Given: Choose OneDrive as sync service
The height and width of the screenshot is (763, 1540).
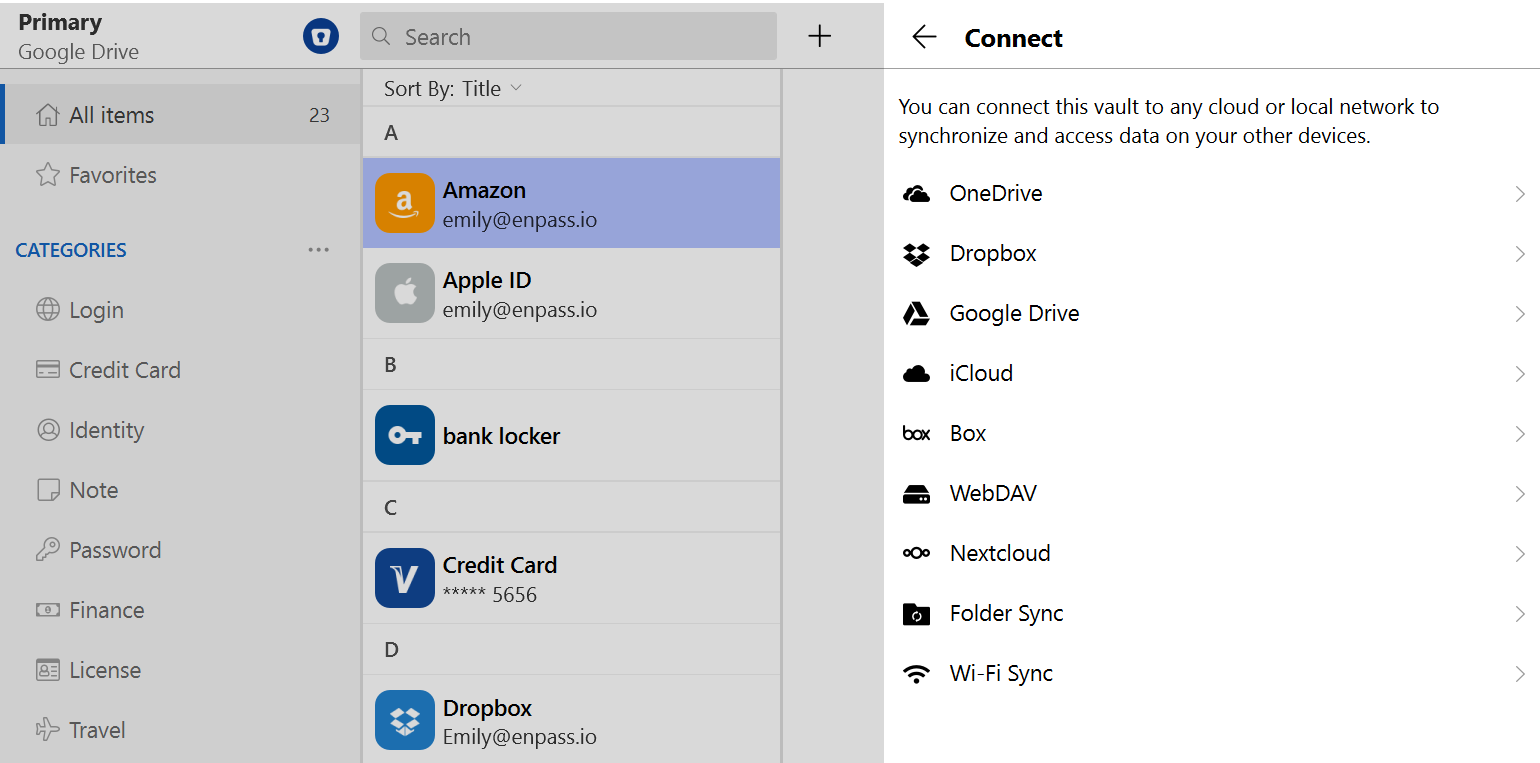Looking at the screenshot, I should (1212, 194).
